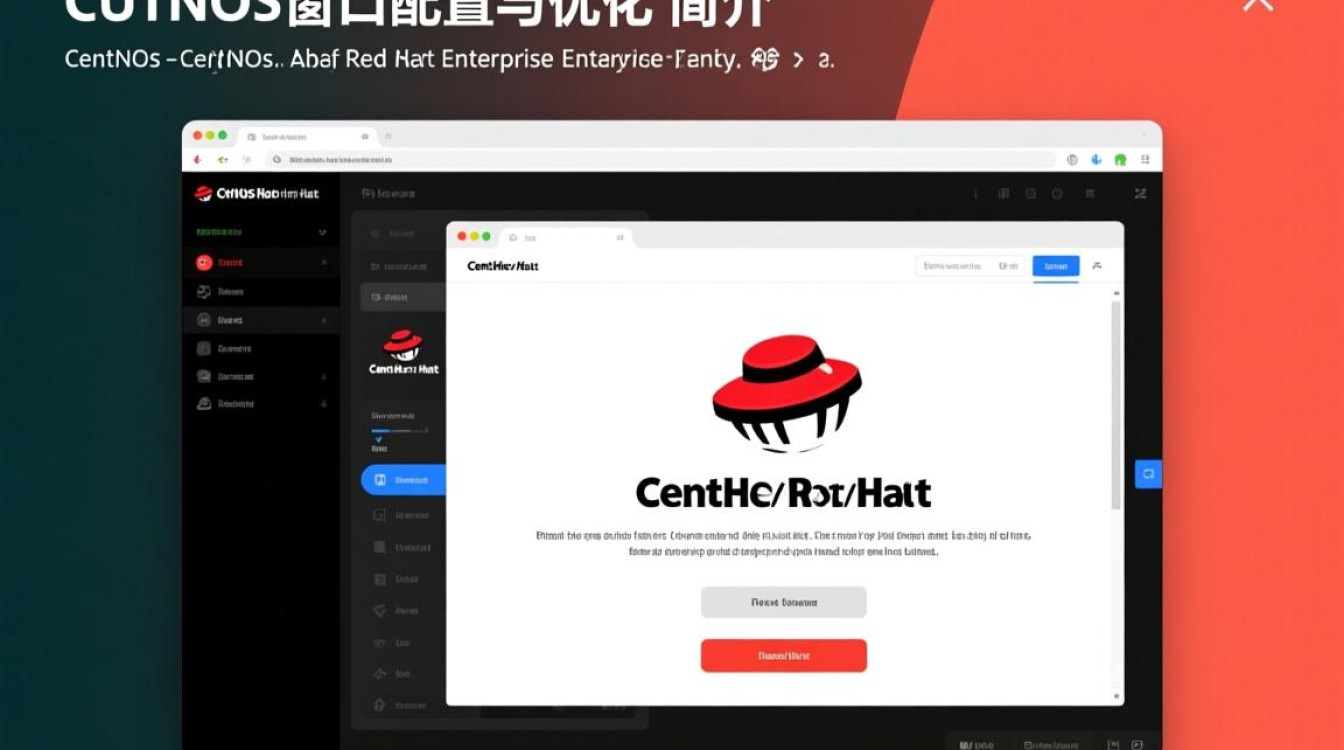Click the address bar of the rear browser window
1344x750 pixels.
tap(660, 159)
